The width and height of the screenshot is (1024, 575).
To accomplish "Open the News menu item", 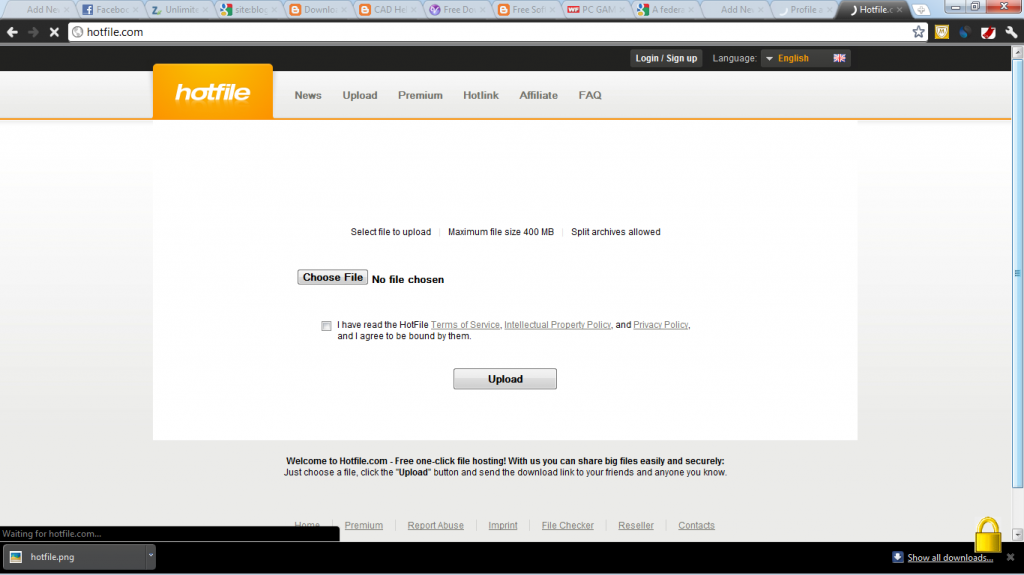I will pyautogui.click(x=308, y=95).
